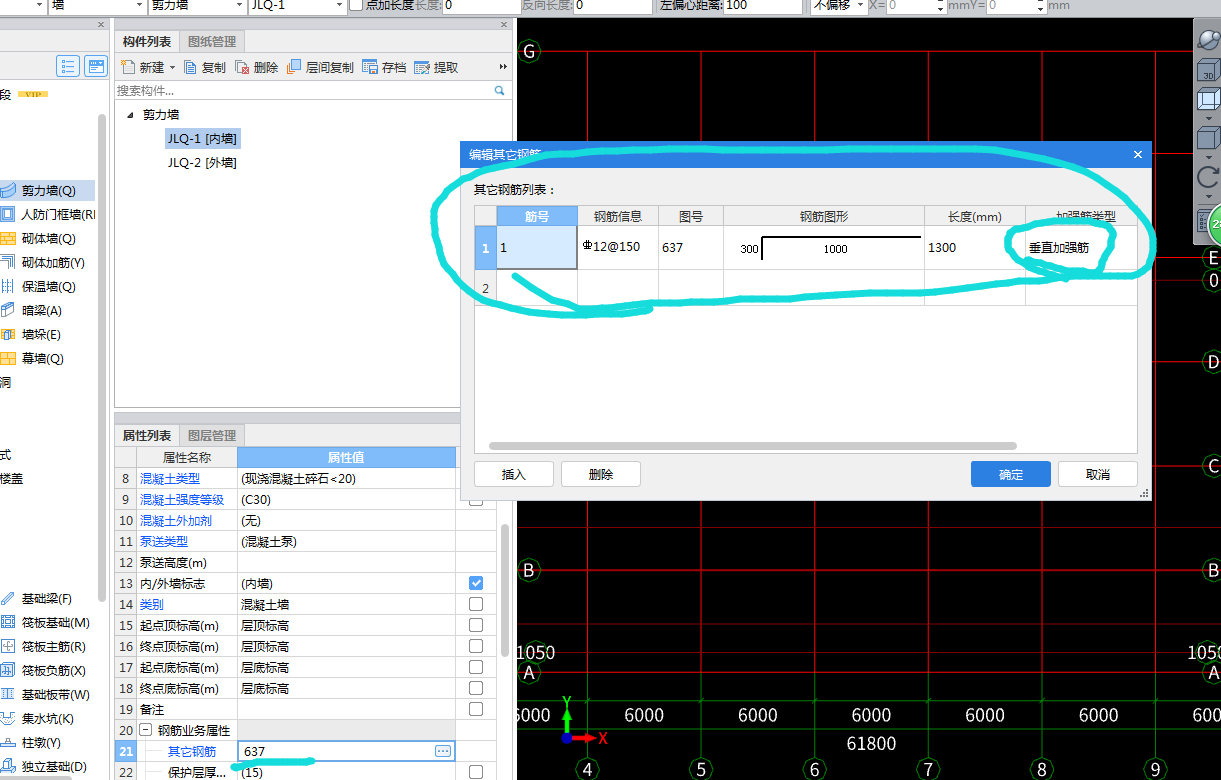Switch to the 属性列表 tab
1221x780 pixels.
(147, 435)
